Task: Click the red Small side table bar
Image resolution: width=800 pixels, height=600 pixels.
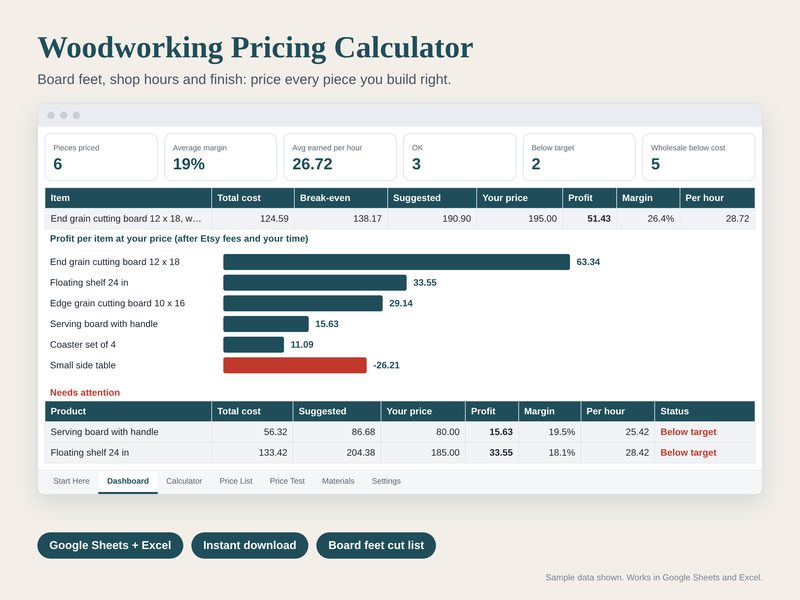Action: 295,365
